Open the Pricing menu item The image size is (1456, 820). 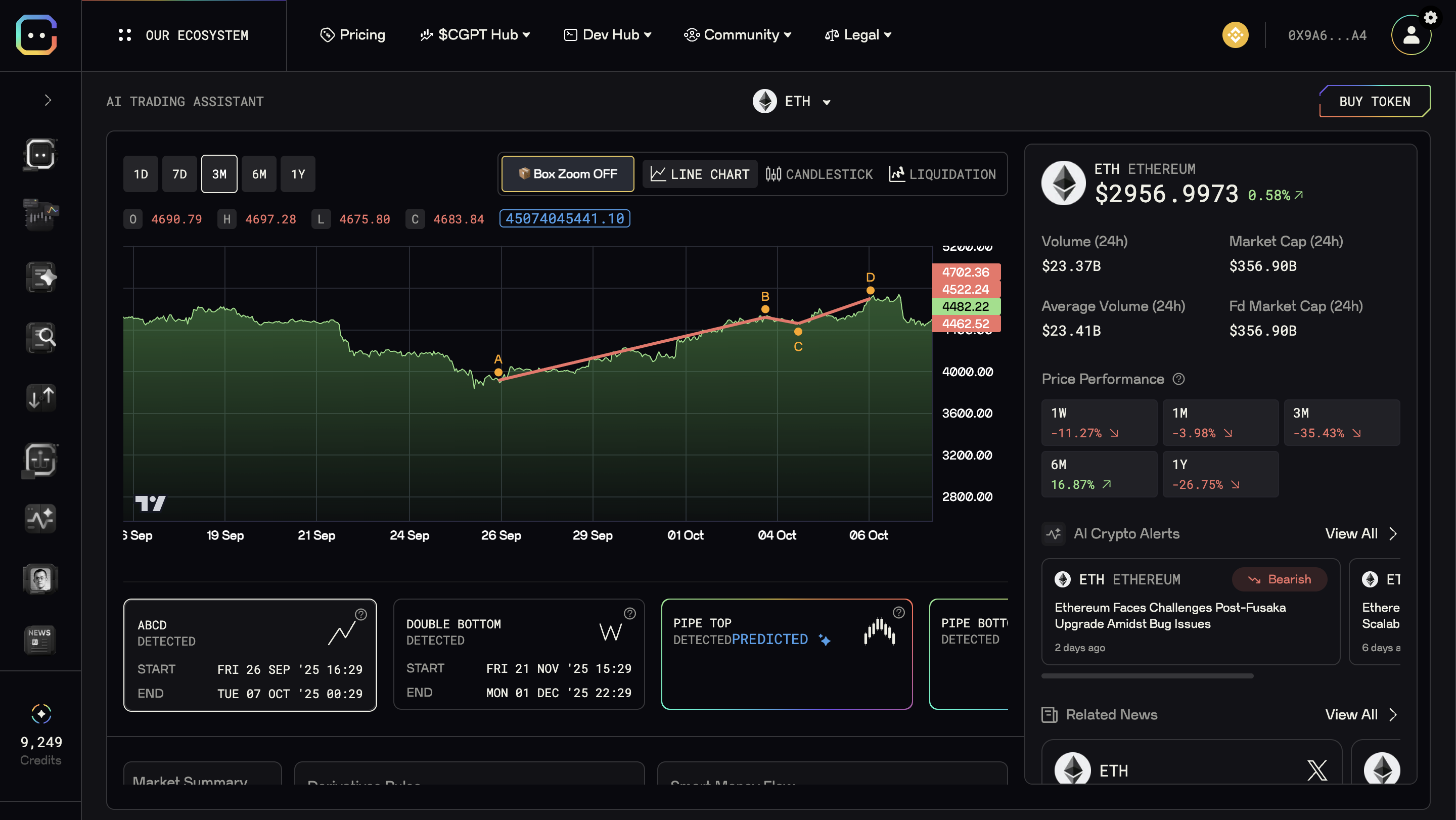click(353, 35)
